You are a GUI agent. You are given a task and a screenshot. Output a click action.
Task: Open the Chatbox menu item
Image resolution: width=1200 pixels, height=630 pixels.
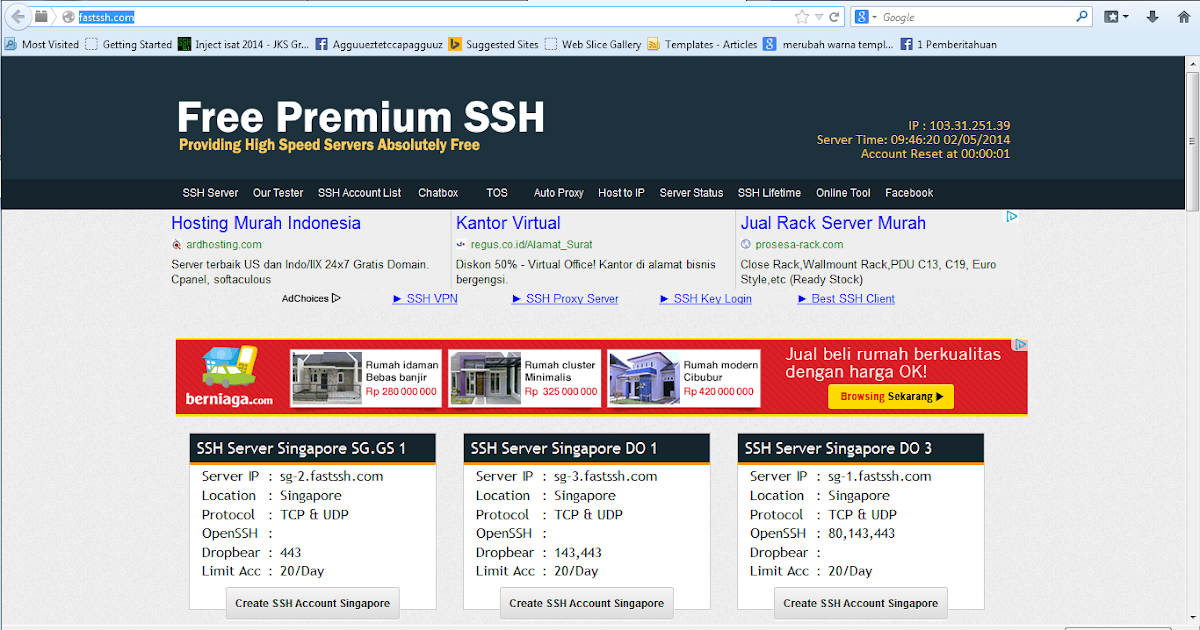(x=438, y=193)
